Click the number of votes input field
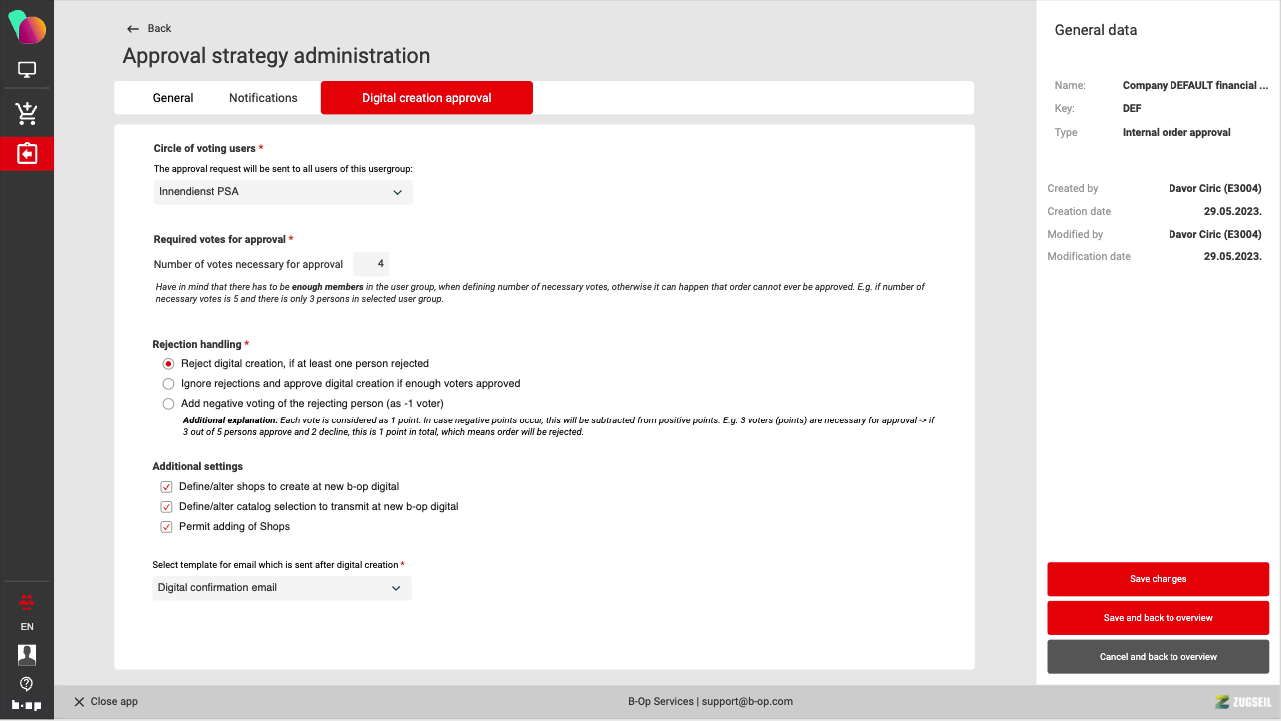Image resolution: width=1281 pixels, height=721 pixels. (371, 265)
